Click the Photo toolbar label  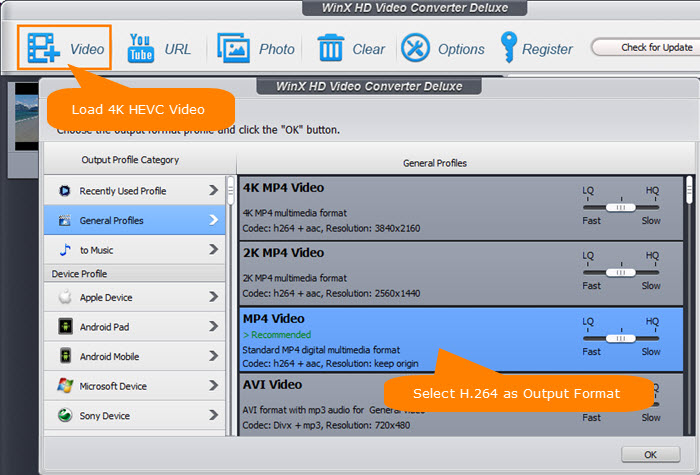point(277,49)
